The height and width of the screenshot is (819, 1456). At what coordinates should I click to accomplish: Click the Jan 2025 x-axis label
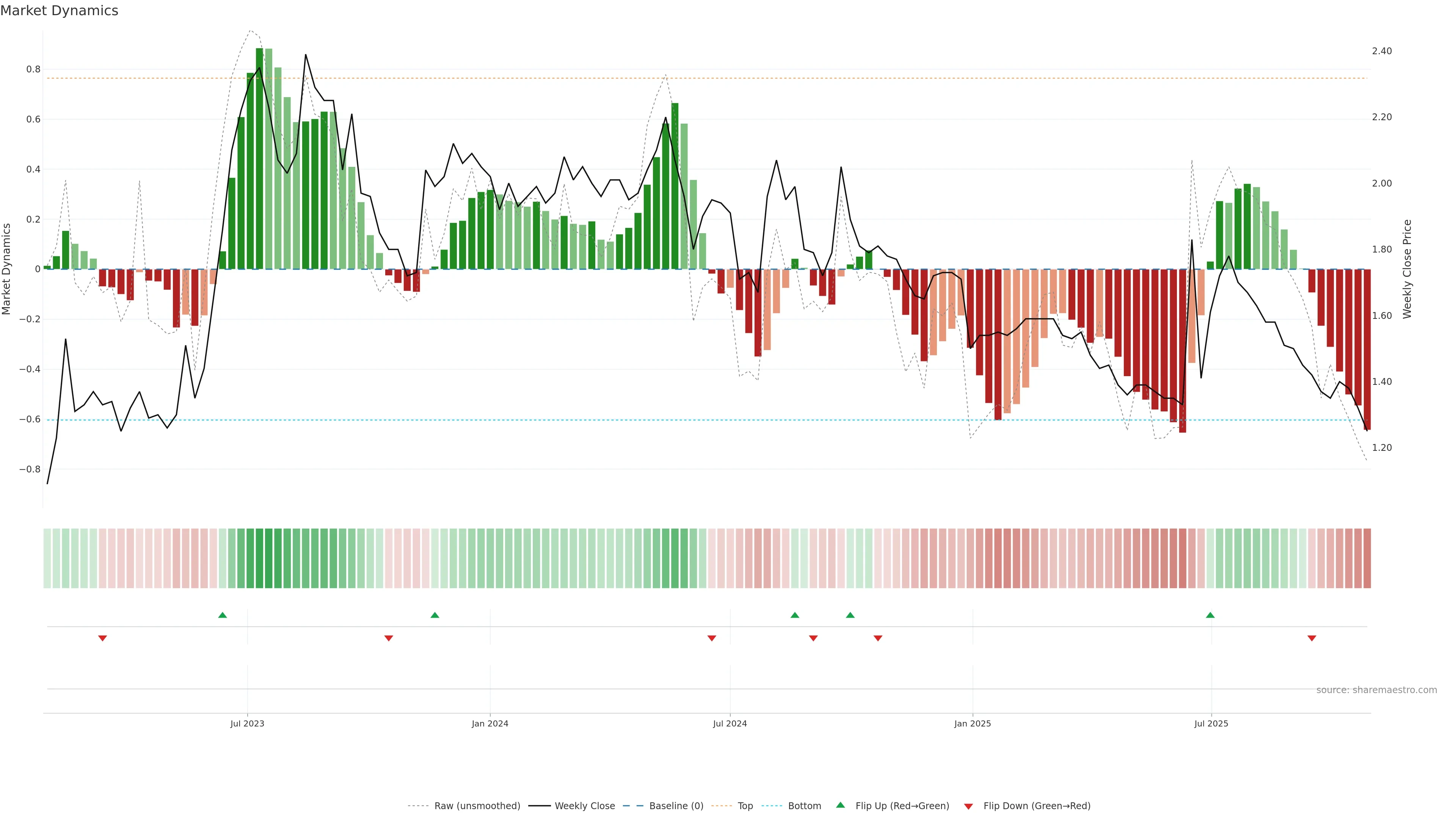tap(972, 723)
